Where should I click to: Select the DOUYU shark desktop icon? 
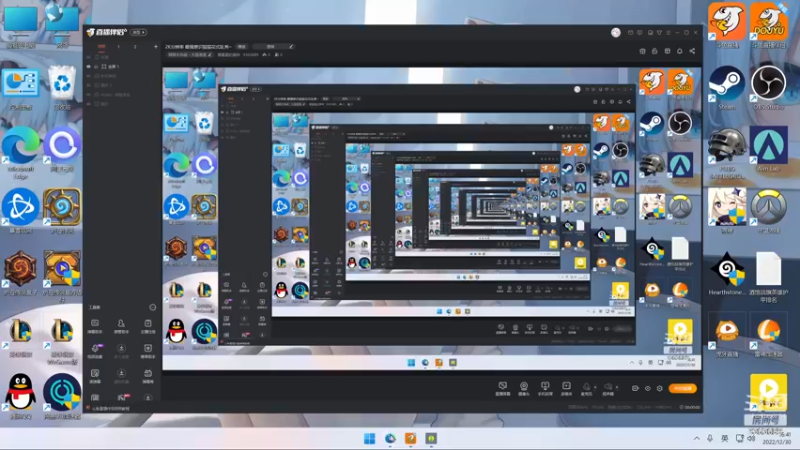tap(768, 26)
